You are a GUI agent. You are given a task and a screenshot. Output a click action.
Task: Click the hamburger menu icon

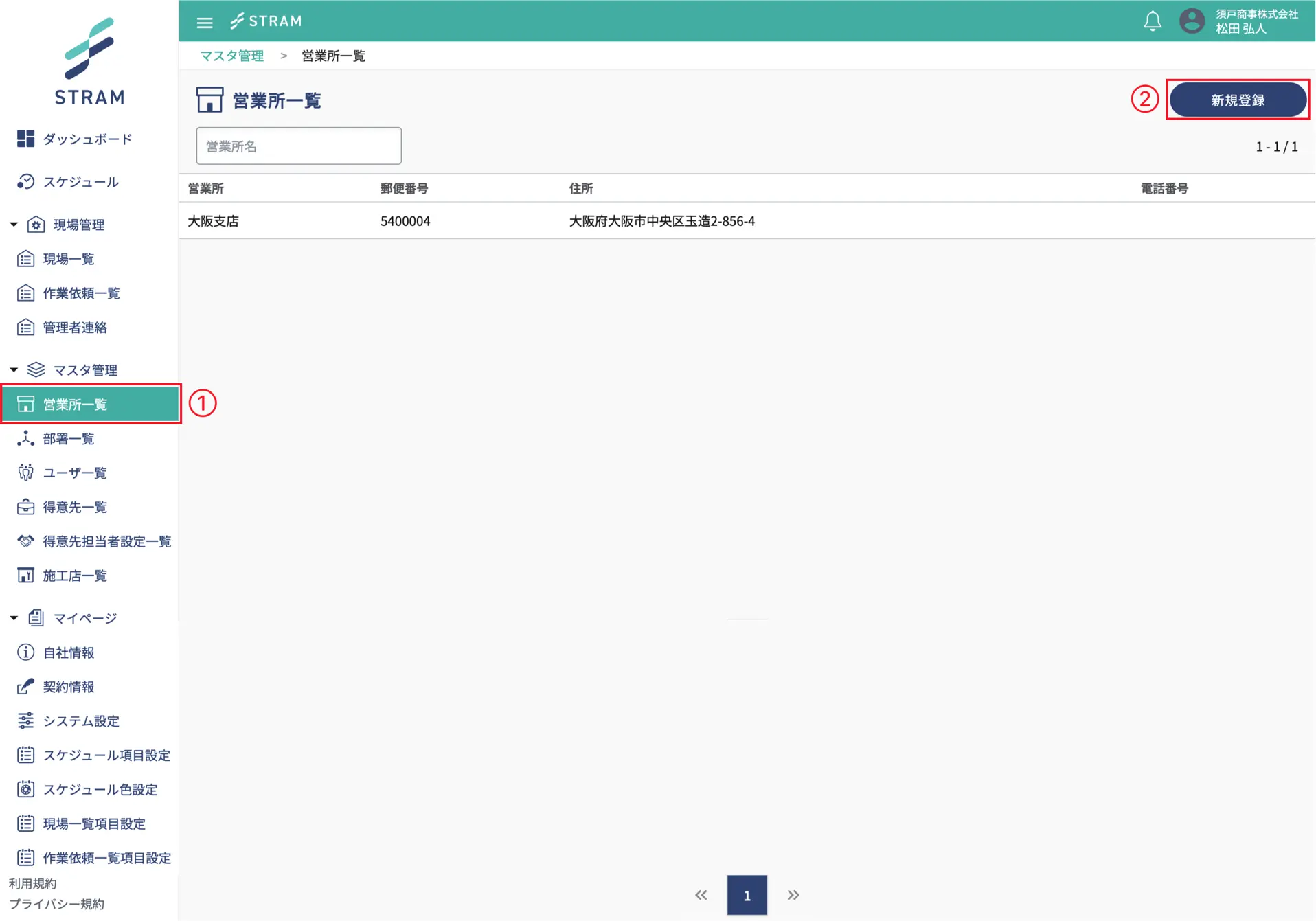[x=205, y=22]
